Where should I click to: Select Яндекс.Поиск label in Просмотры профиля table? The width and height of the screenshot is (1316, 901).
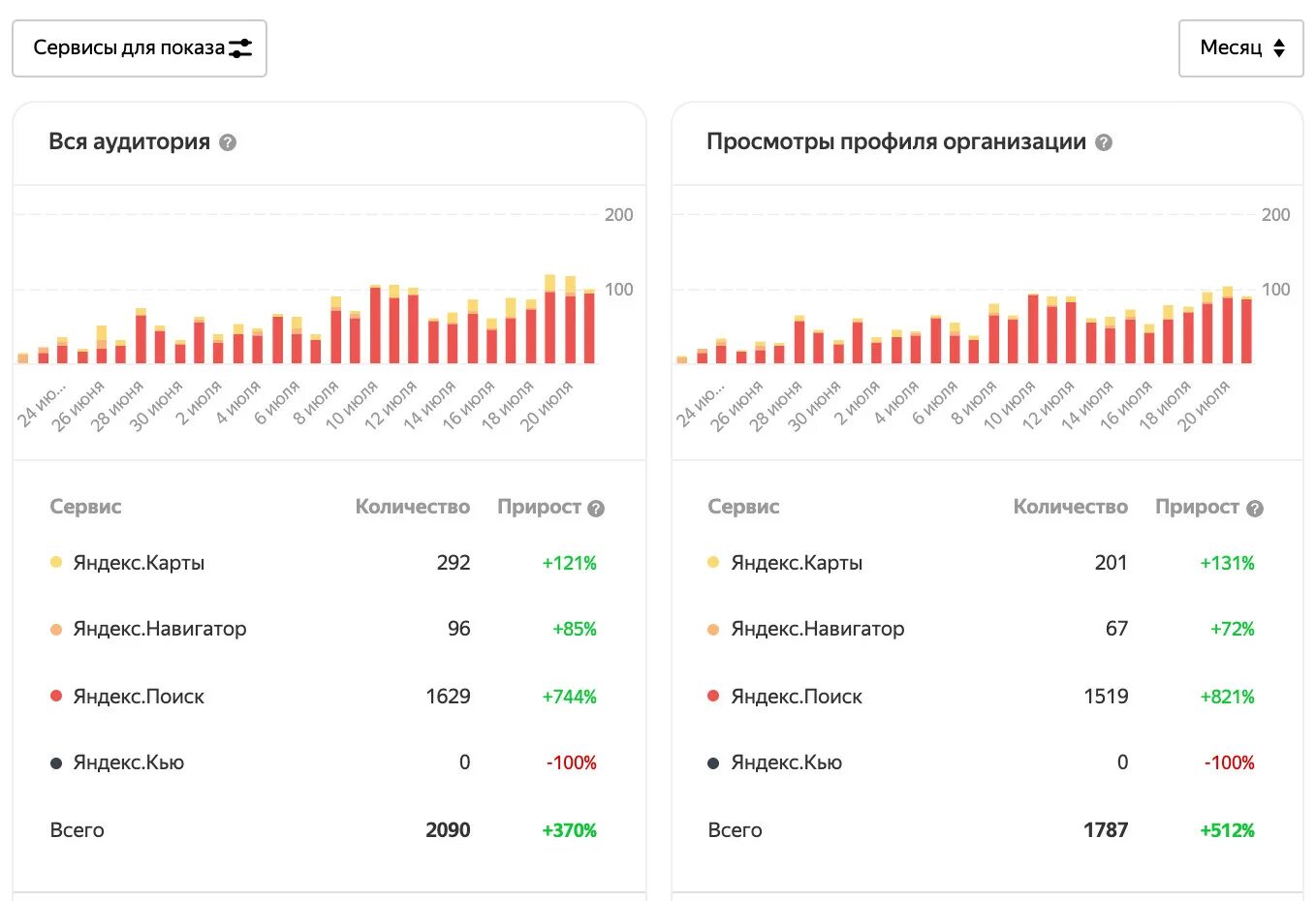pos(797,697)
